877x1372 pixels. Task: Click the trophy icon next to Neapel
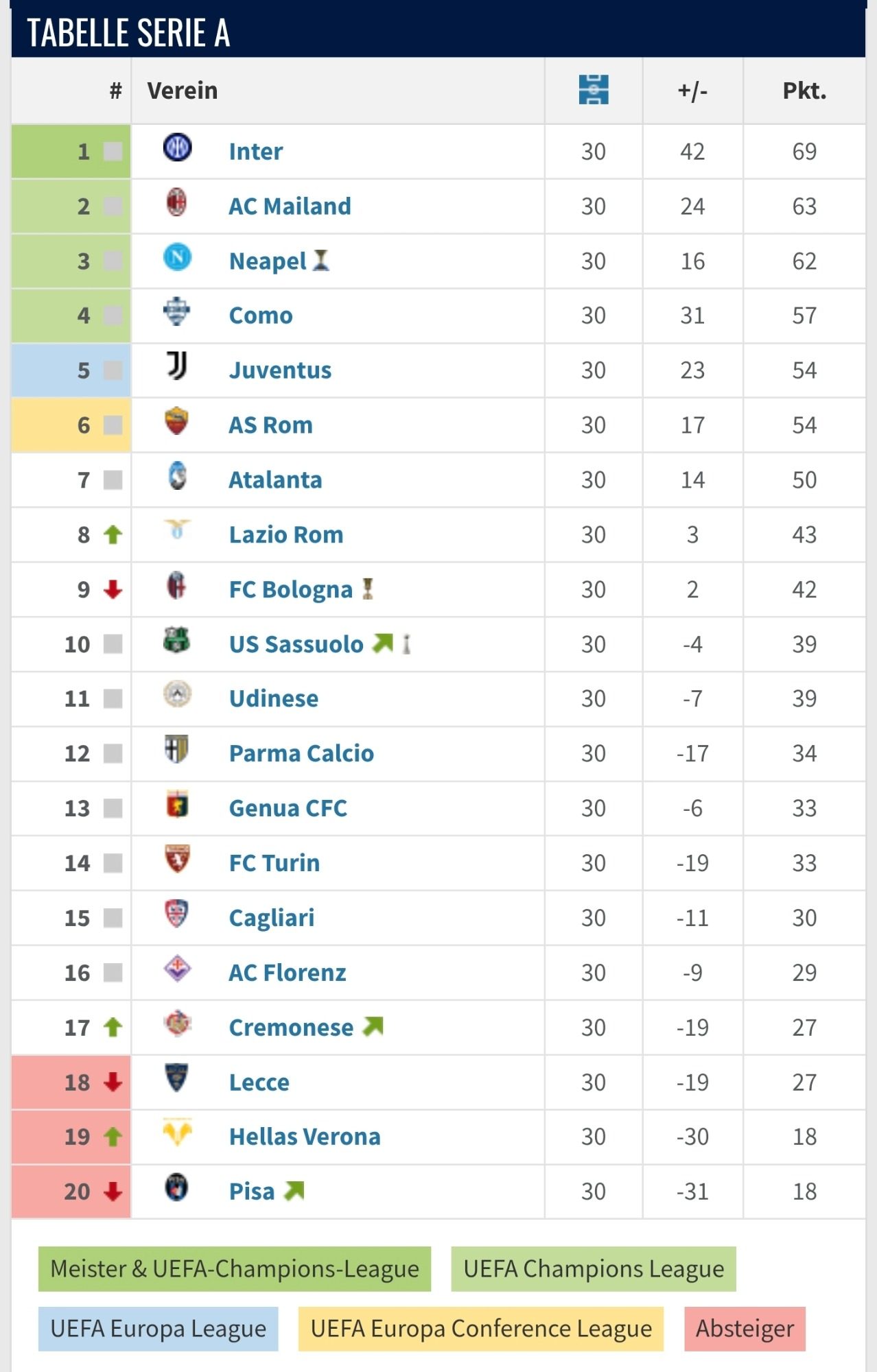pos(321,260)
